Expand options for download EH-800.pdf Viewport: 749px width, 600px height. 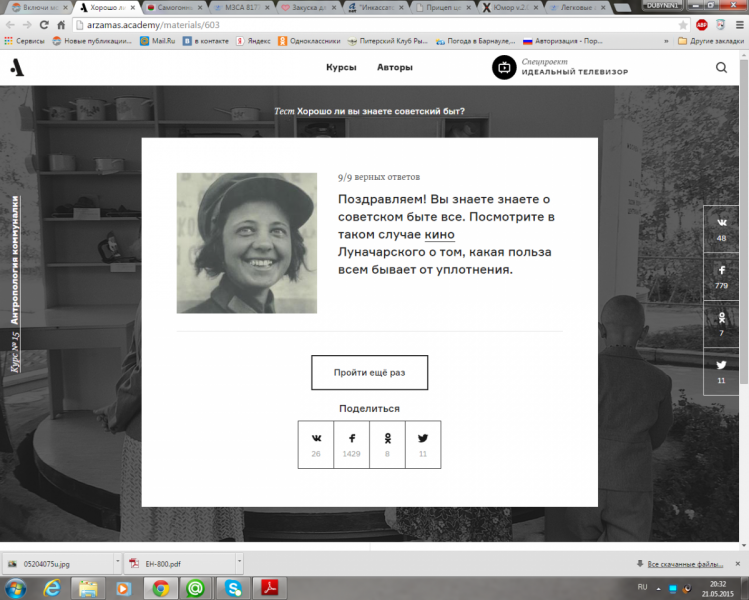(x=239, y=563)
